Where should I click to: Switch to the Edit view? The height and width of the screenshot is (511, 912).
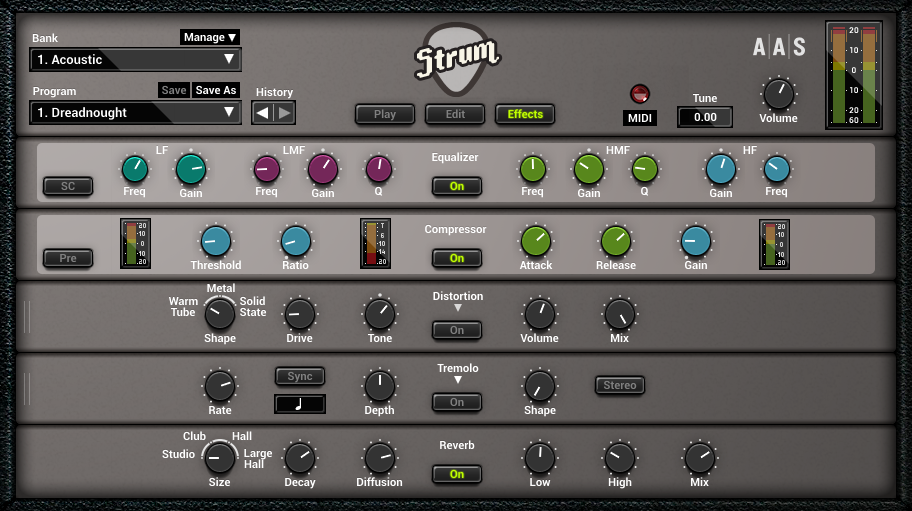(455, 114)
